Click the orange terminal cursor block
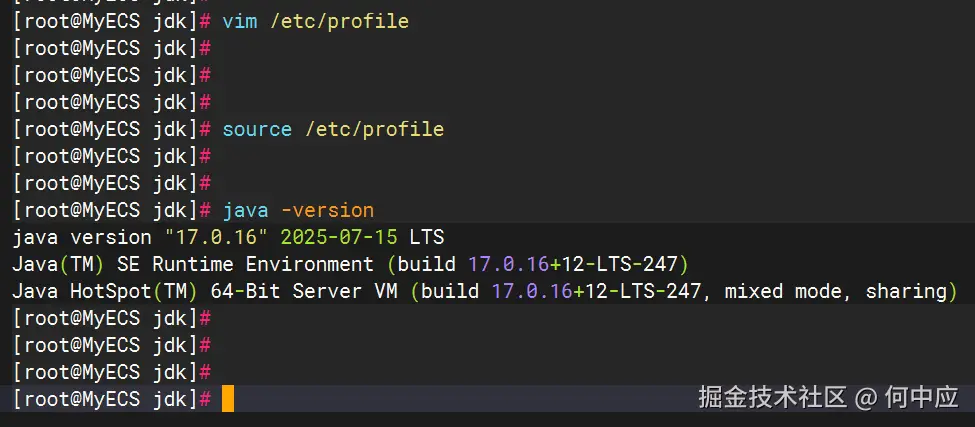Image resolution: width=975 pixels, height=427 pixels. pyautogui.click(x=227, y=399)
